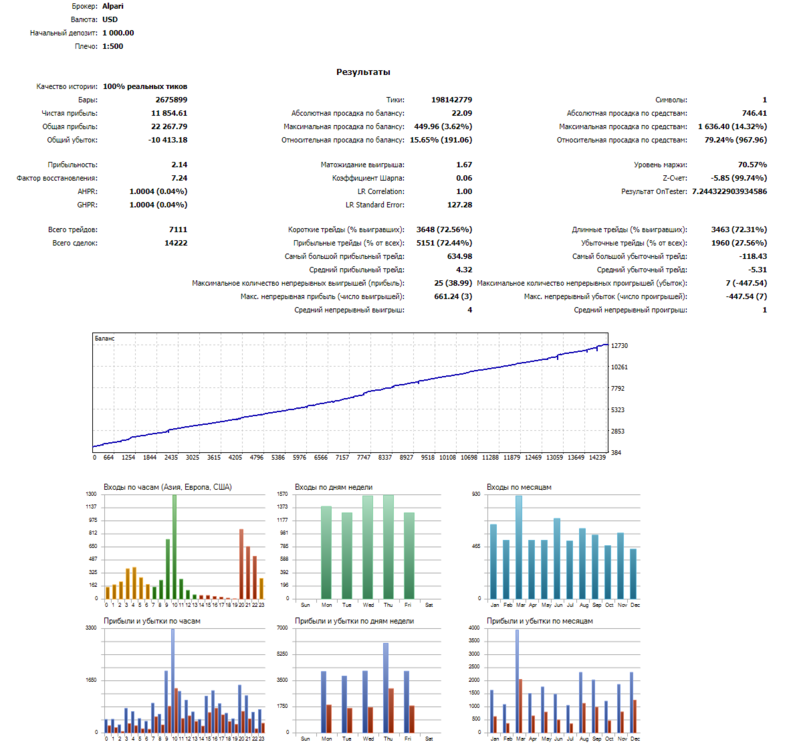
Task: Select max consecutive loss "-447.54 (7)"
Action: point(746,296)
